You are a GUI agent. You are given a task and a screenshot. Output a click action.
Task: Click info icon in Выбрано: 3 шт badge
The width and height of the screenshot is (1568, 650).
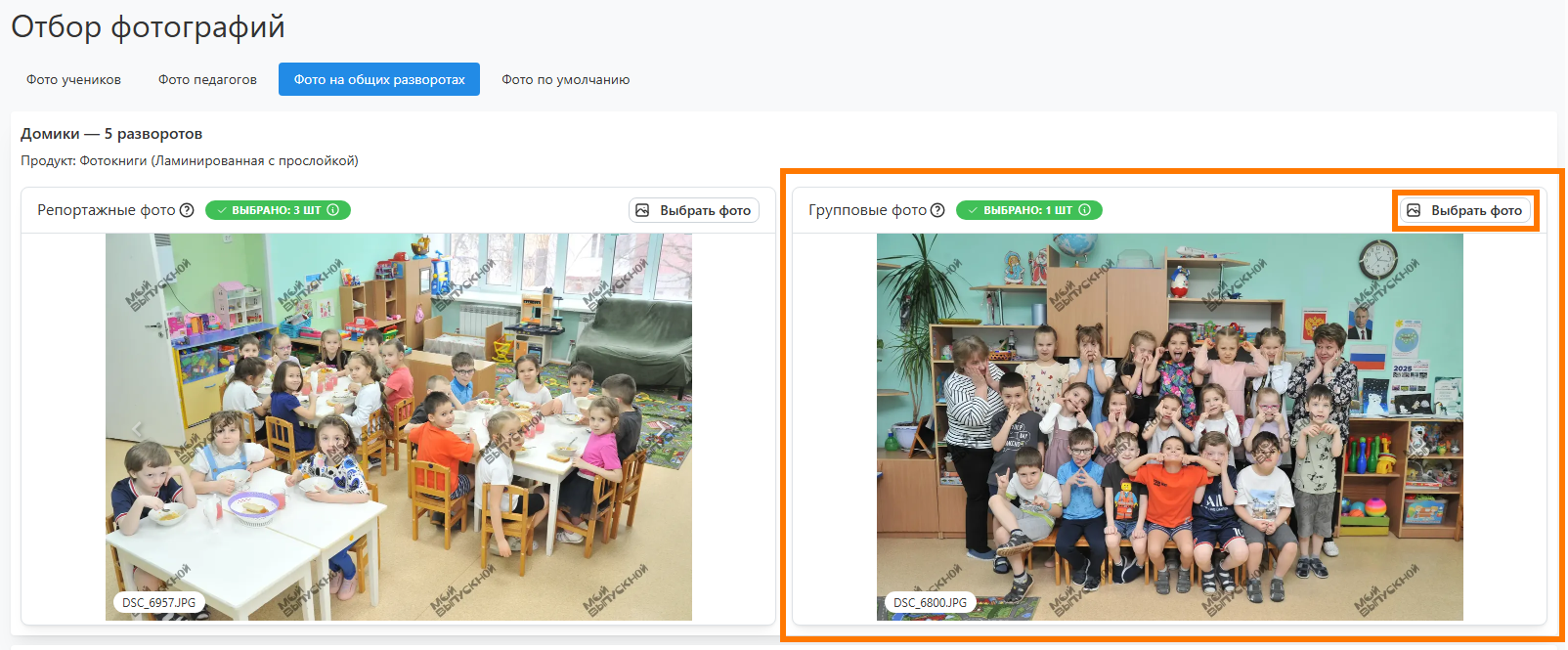coord(333,210)
